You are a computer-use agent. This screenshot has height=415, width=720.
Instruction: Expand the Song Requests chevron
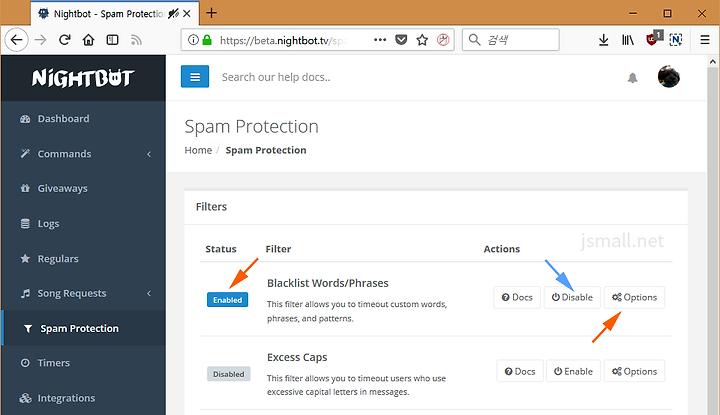[149, 293]
